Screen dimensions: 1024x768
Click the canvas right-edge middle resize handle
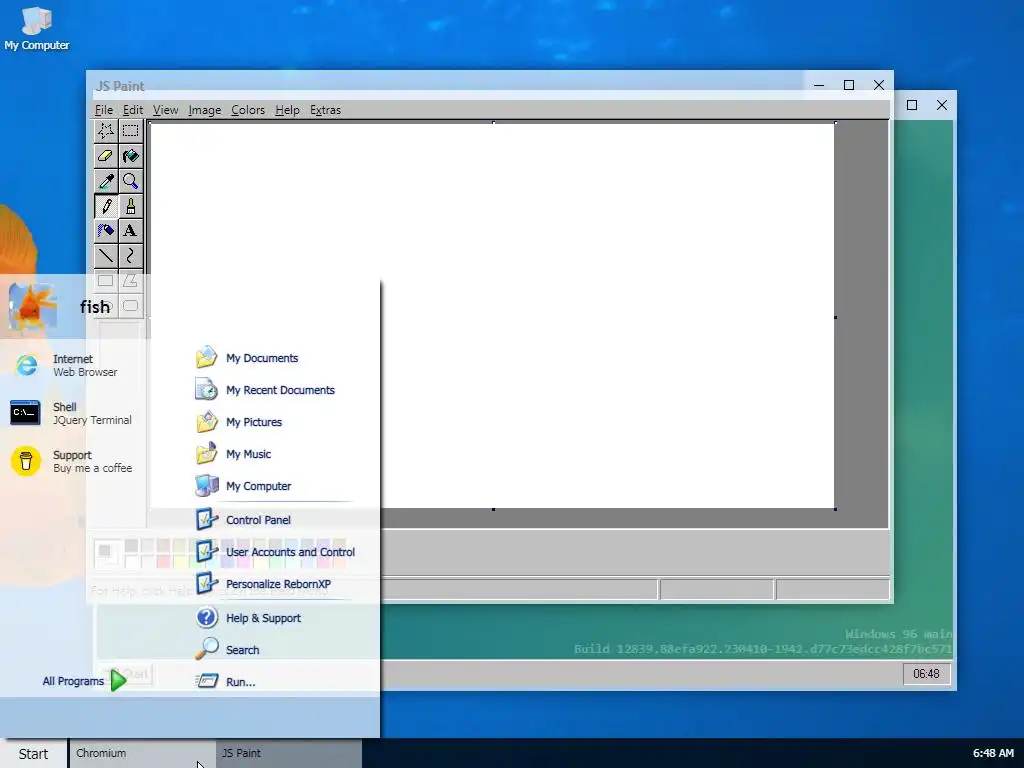click(x=835, y=317)
